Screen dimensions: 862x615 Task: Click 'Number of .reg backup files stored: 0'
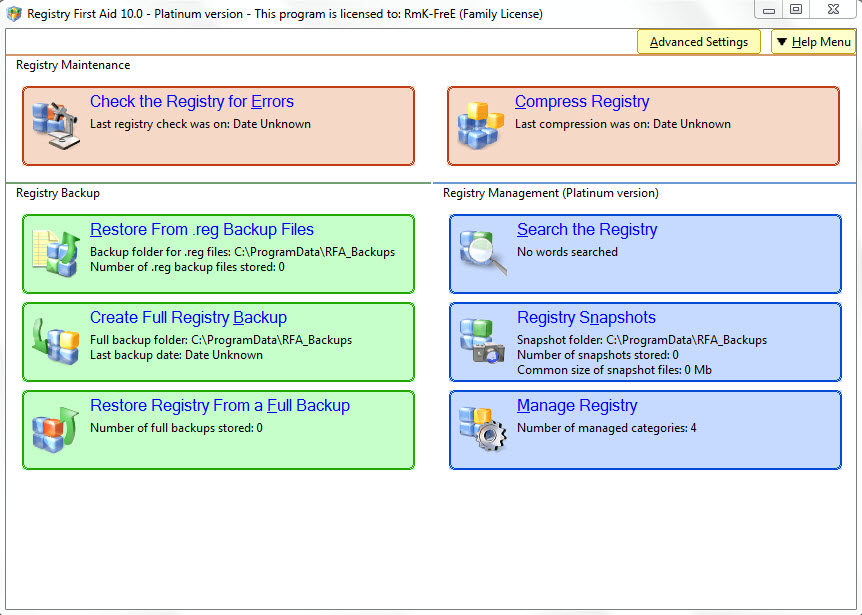click(x=187, y=267)
